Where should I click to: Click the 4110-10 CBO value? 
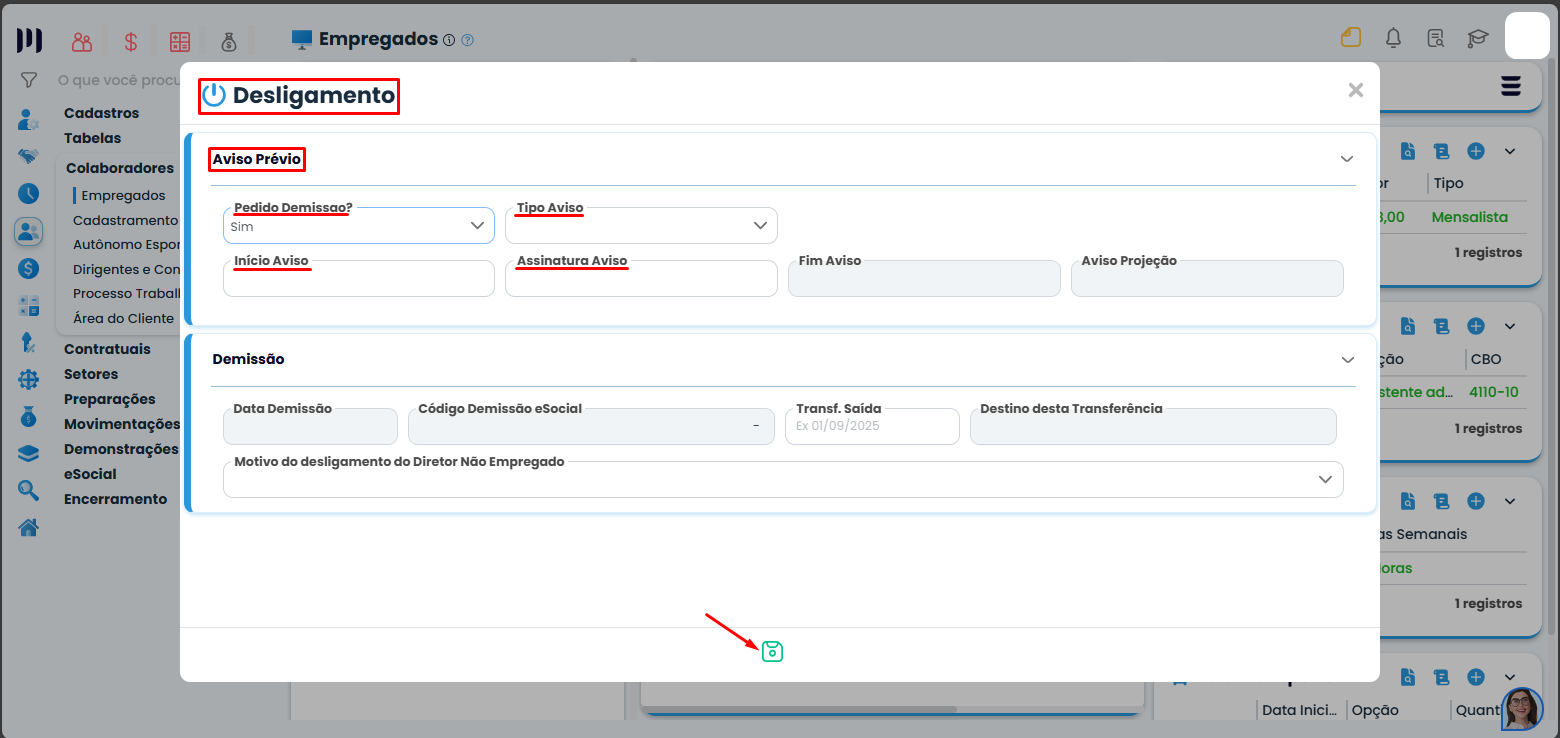pos(1494,392)
